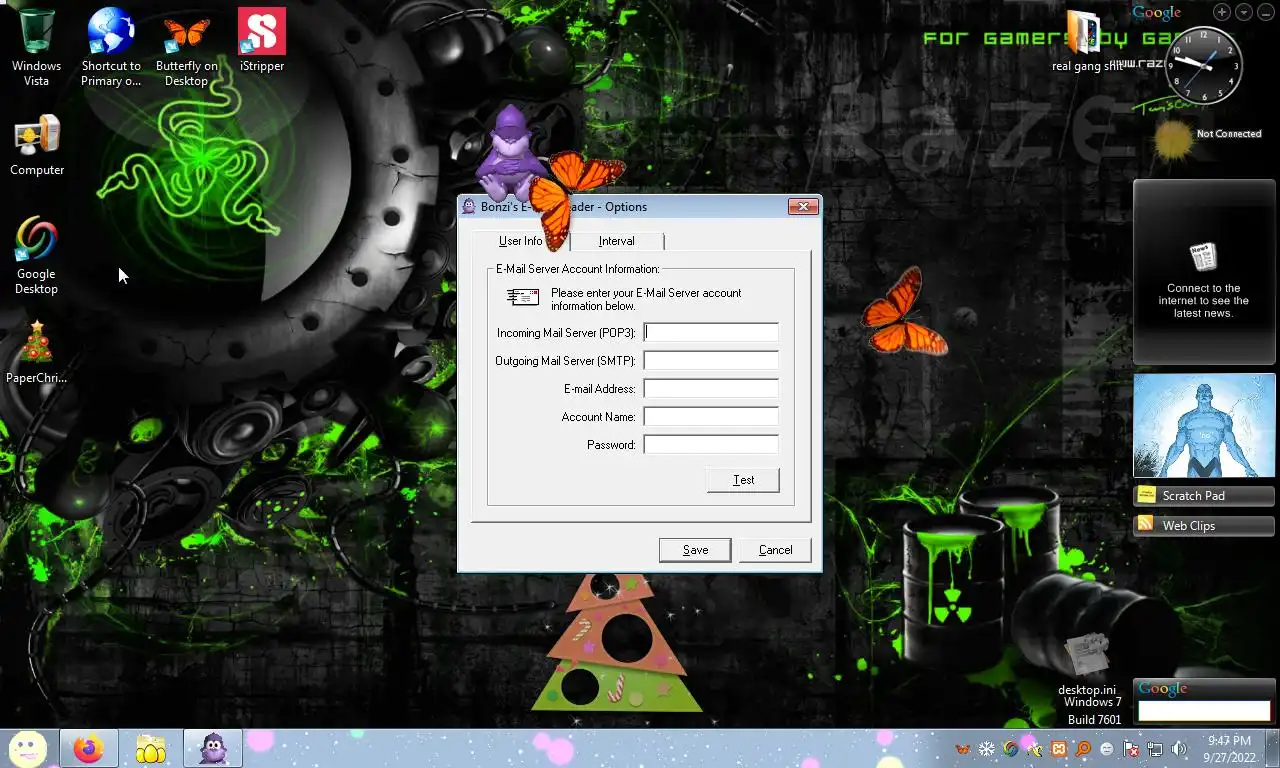Select the Google Desktop shortcut icon
The height and width of the screenshot is (768, 1280).
coord(36,256)
